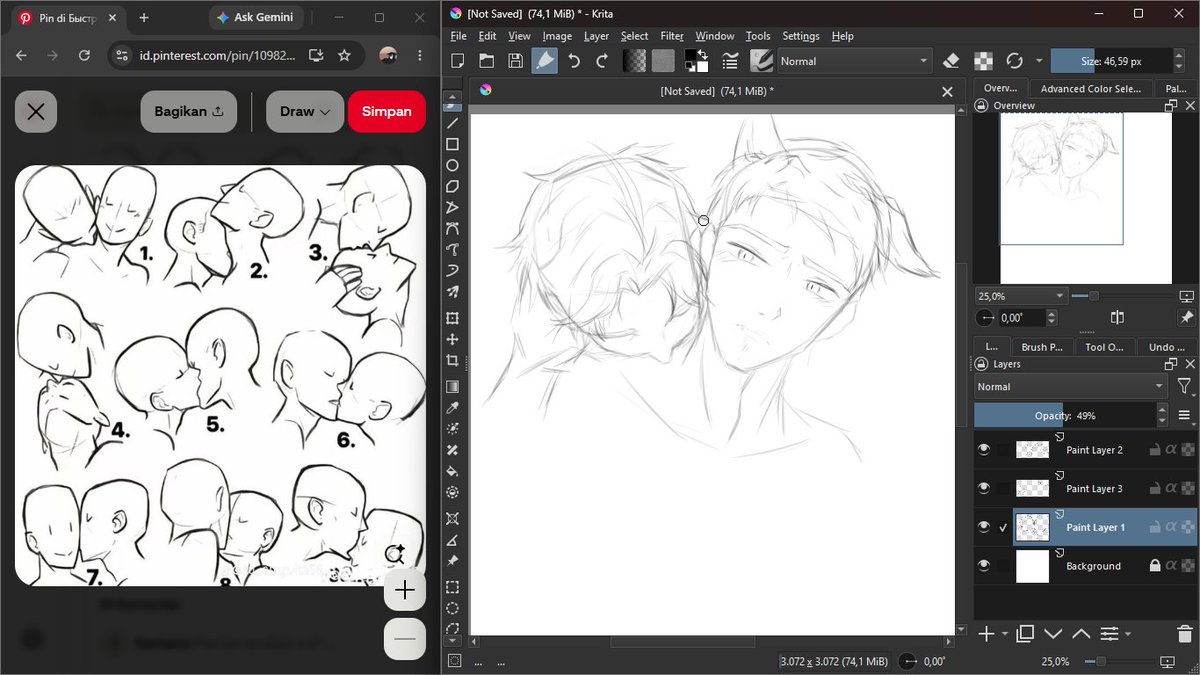1200x675 pixels.
Task: Select the Freehand Brush tool in toolbar
Action: click(x=544, y=61)
